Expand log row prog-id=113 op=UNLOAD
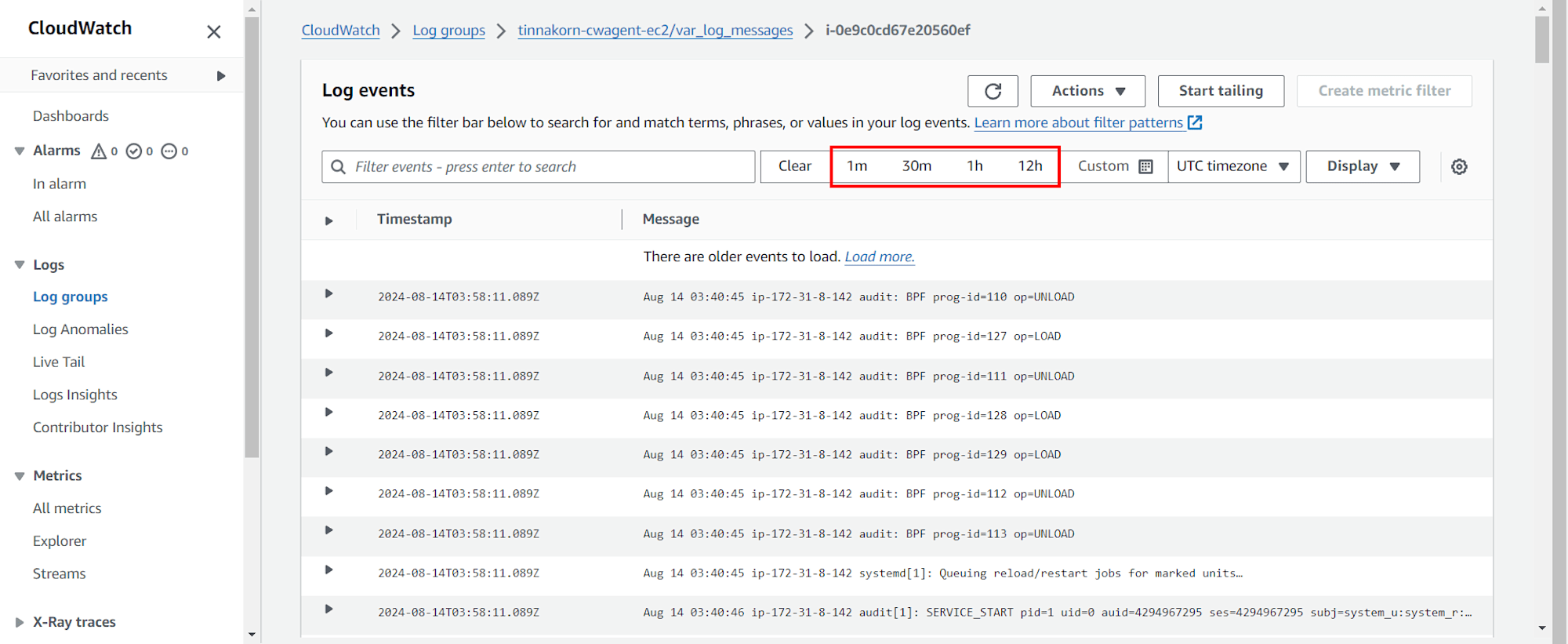Viewport: 1568px width, 644px height. 329,530
